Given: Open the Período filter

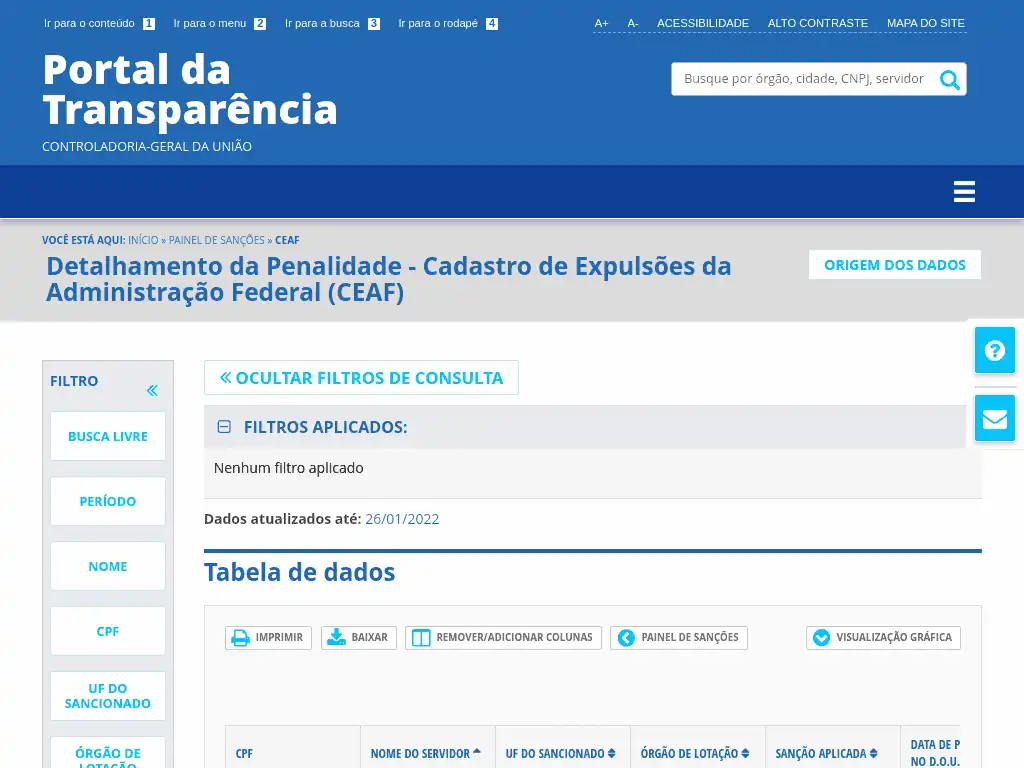Looking at the screenshot, I should pyautogui.click(x=108, y=501).
